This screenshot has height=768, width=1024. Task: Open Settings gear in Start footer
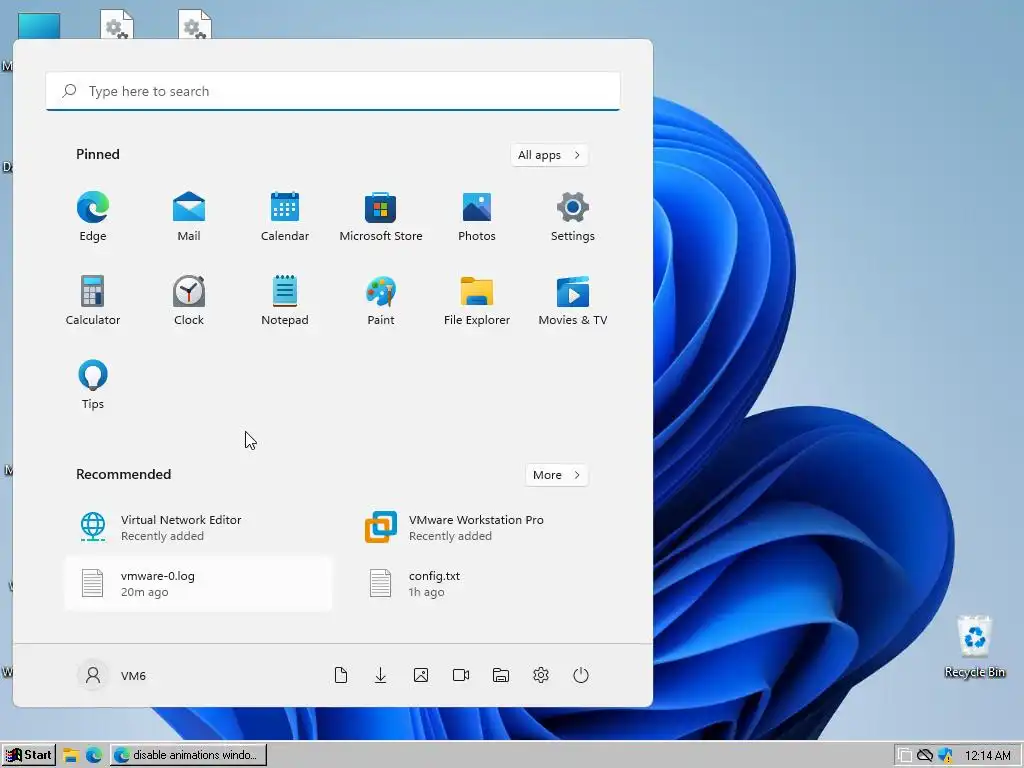pyautogui.click(x=541, y=675)
